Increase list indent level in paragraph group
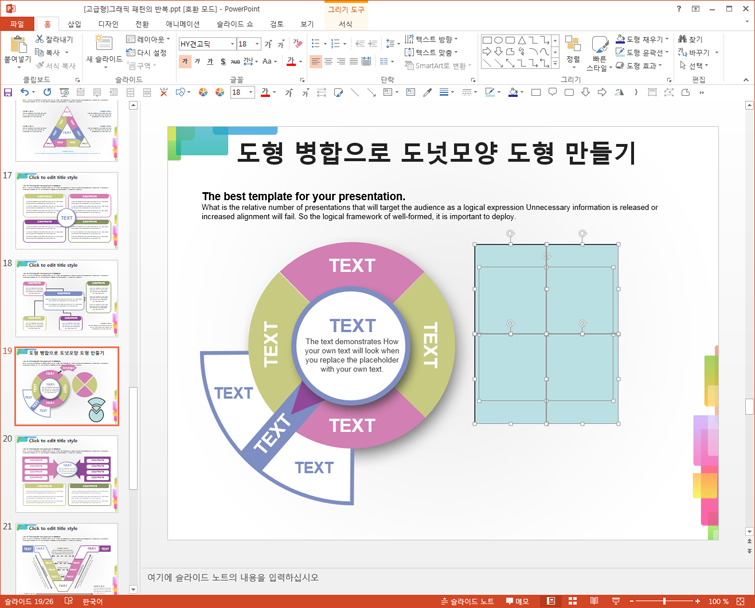 373,44
